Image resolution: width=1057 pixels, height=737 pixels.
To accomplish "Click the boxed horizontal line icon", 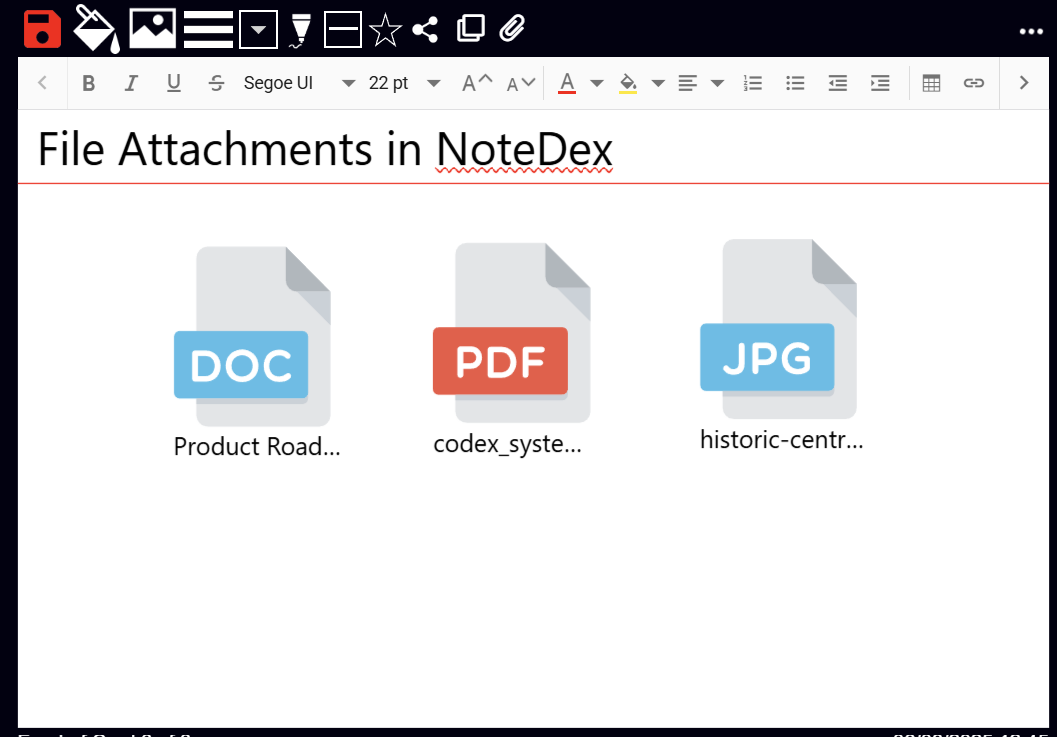I will 342,29.
